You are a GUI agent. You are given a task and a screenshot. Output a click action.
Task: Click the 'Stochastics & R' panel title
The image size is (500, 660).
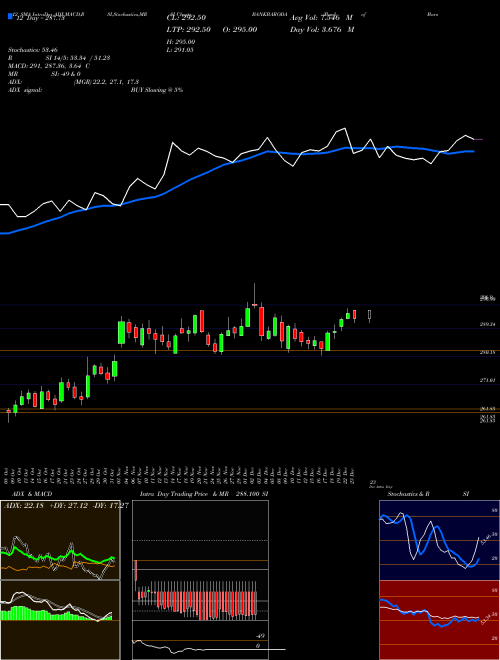408,494
